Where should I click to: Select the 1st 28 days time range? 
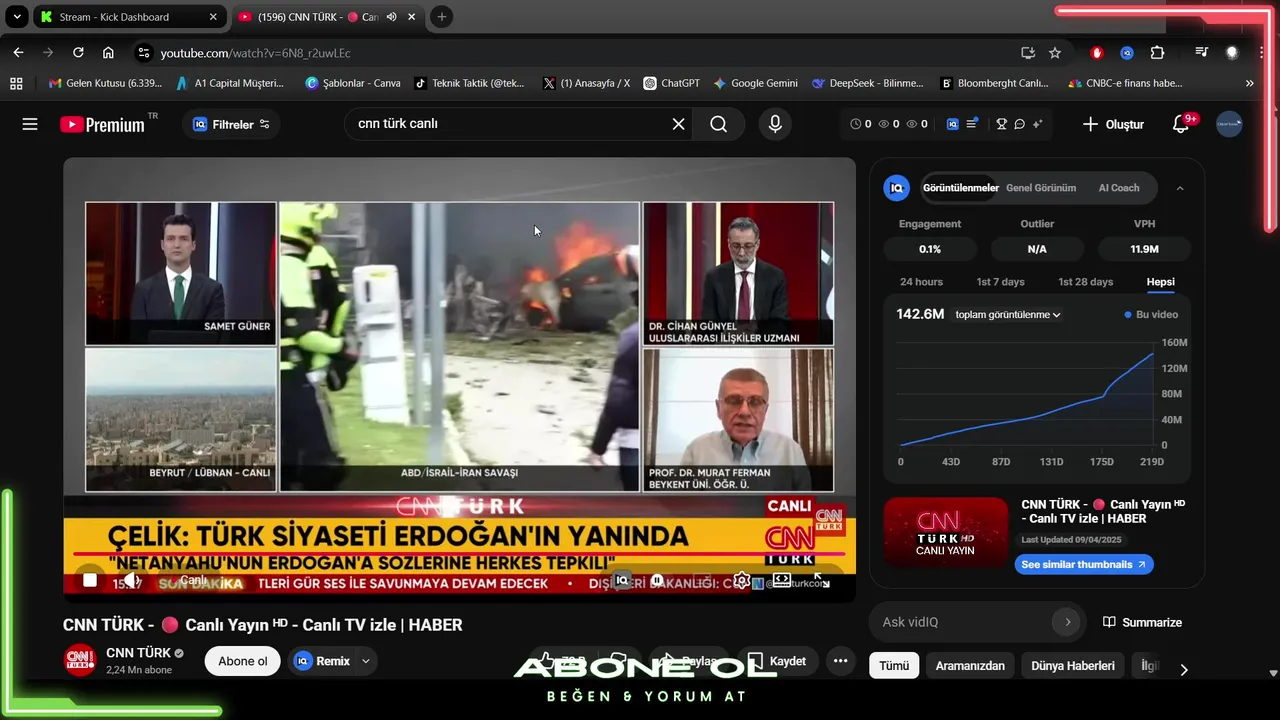1085,282
